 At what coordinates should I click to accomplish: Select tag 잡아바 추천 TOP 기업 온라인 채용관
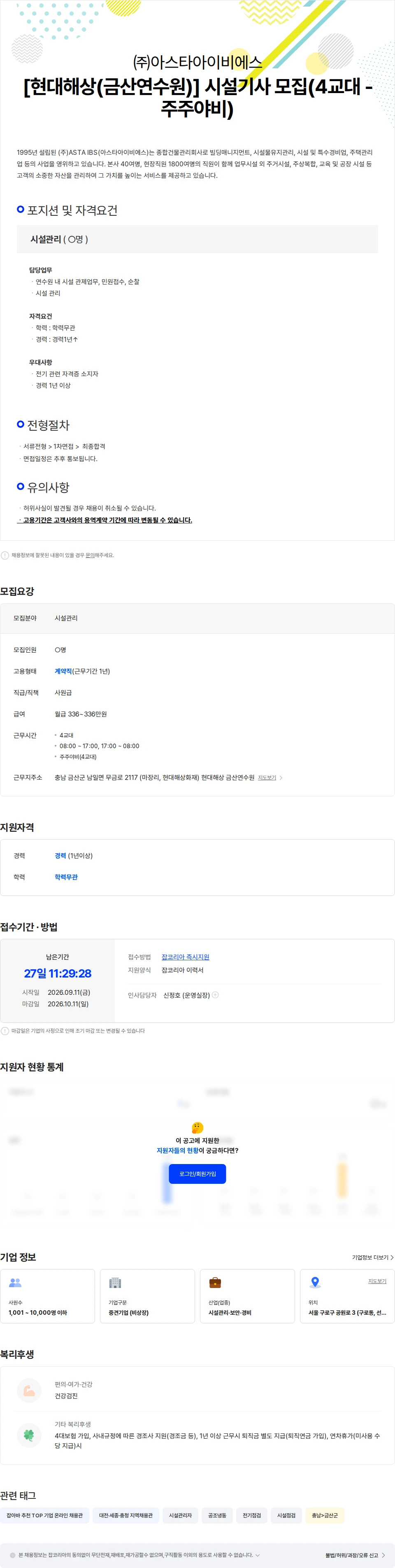coord(44,1515)
